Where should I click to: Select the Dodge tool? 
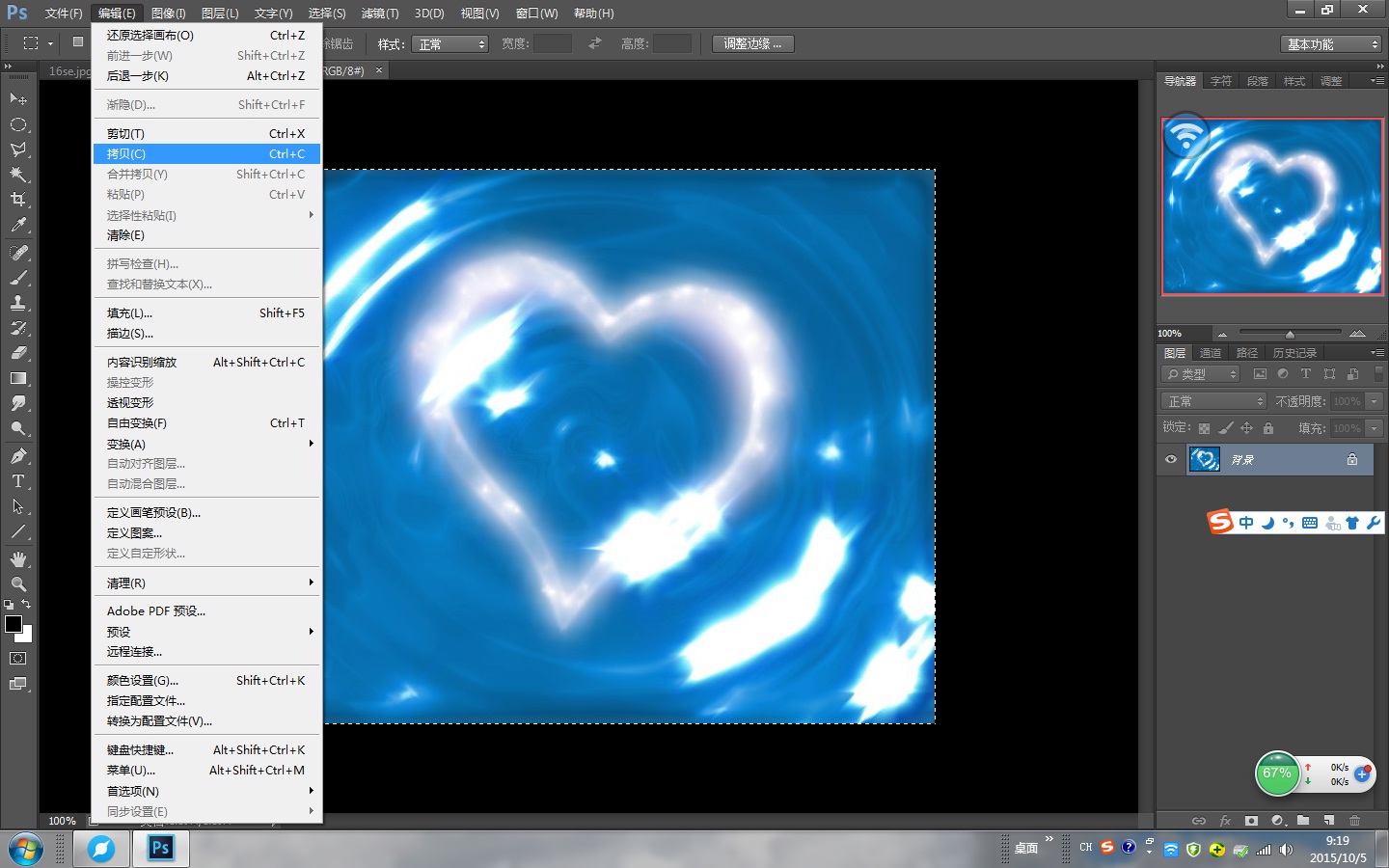coord(18,428)
